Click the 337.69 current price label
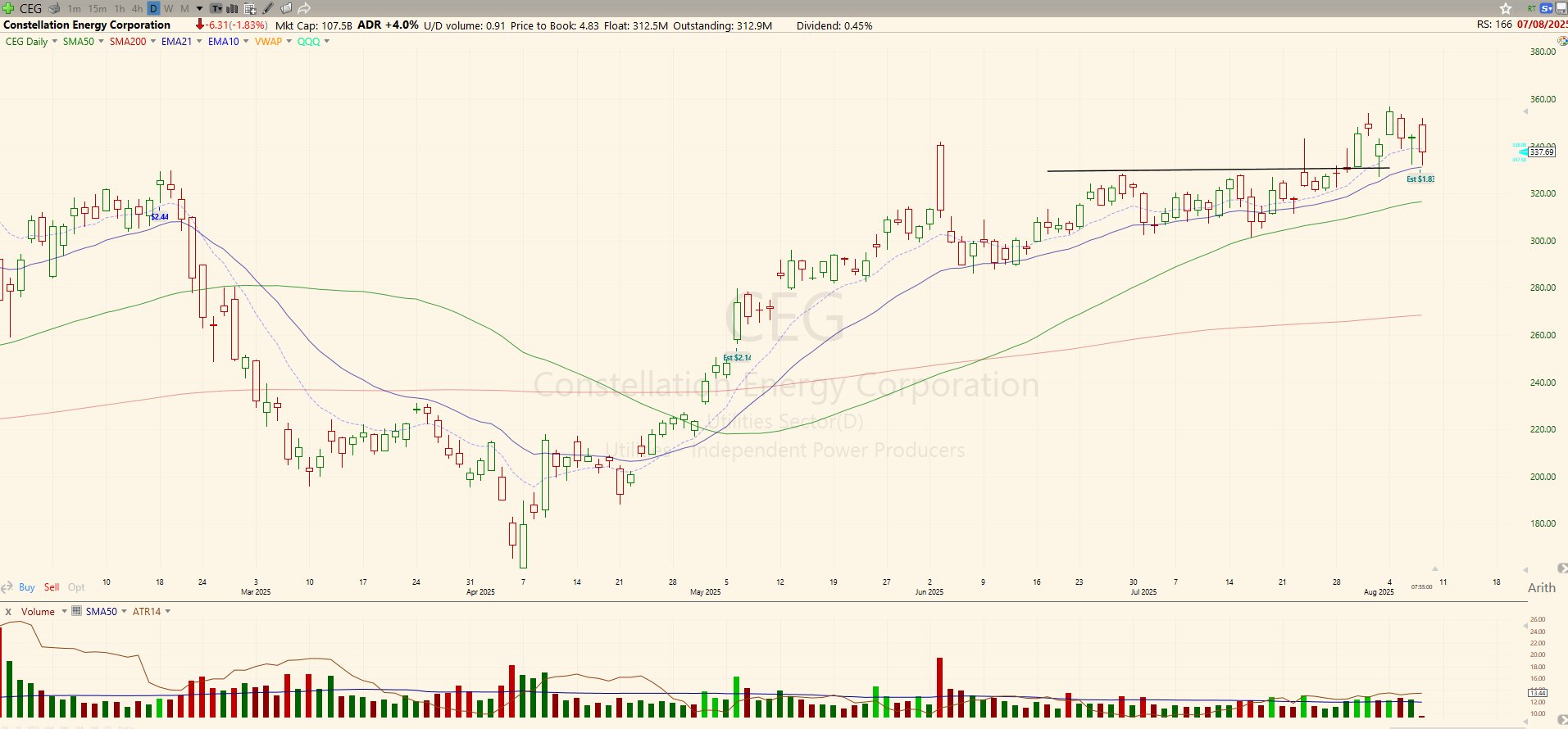This screenshot has width=1568, height=729. point(1542,152)
